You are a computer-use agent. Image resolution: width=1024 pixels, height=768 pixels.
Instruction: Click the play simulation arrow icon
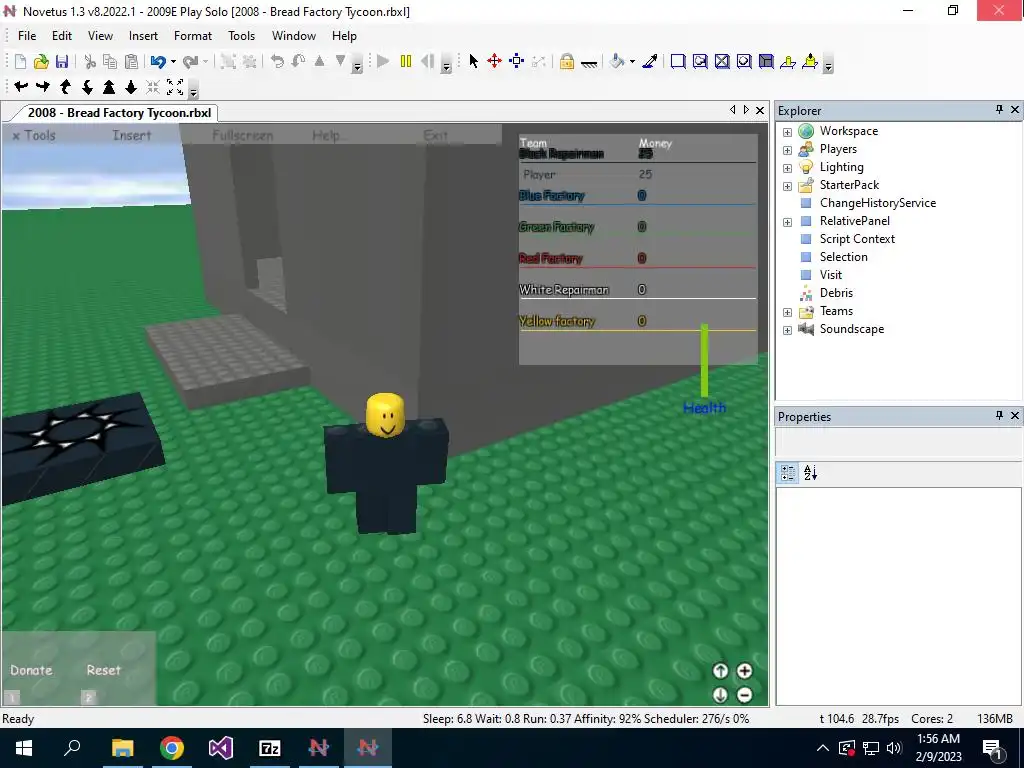(383, 61)
